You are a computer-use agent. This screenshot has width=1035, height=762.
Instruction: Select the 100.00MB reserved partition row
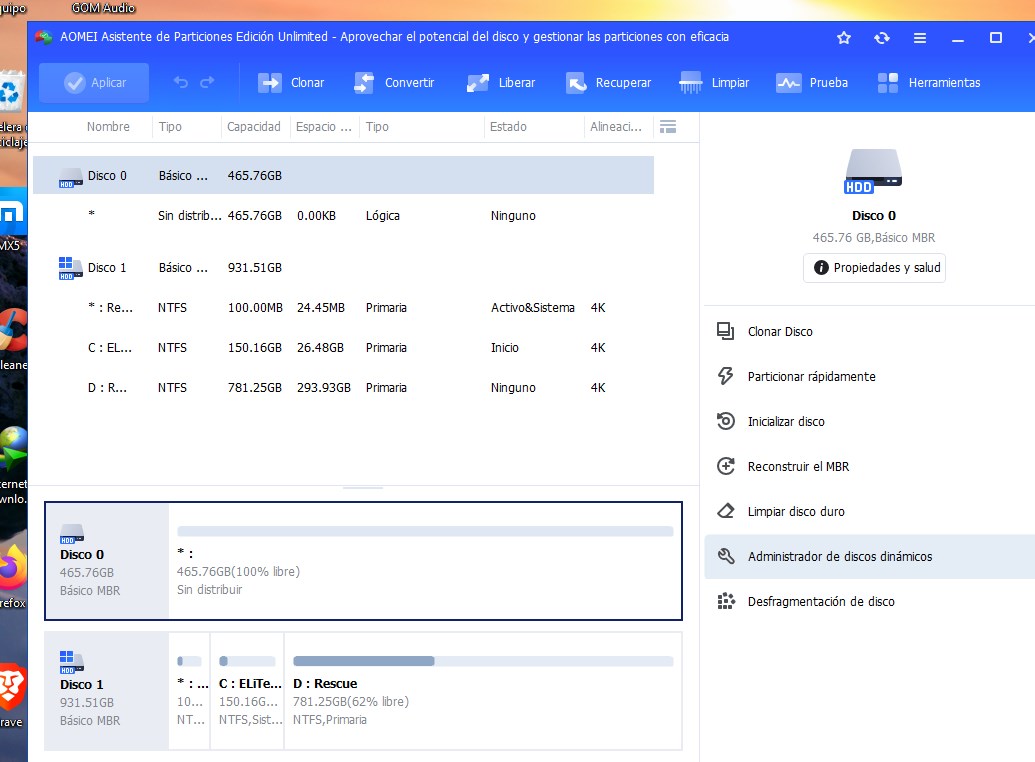343,308
